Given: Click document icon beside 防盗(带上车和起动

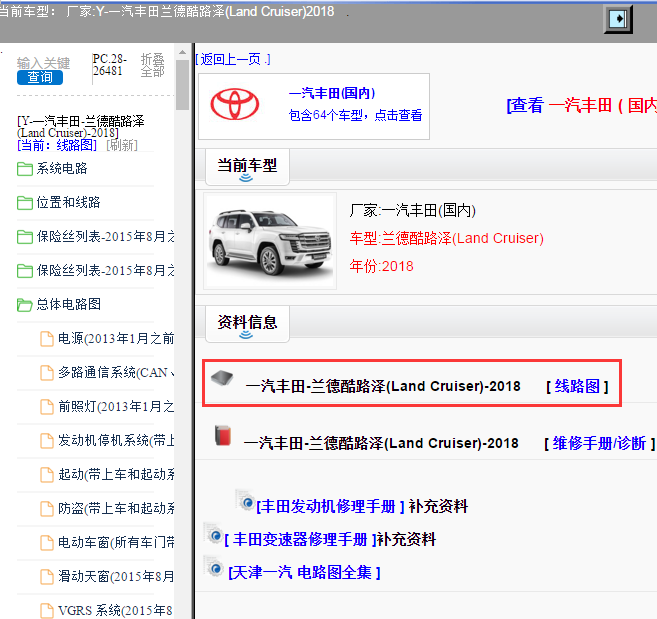Looking at the screenshot, I should pyautogui.click(x=47, y=508).
